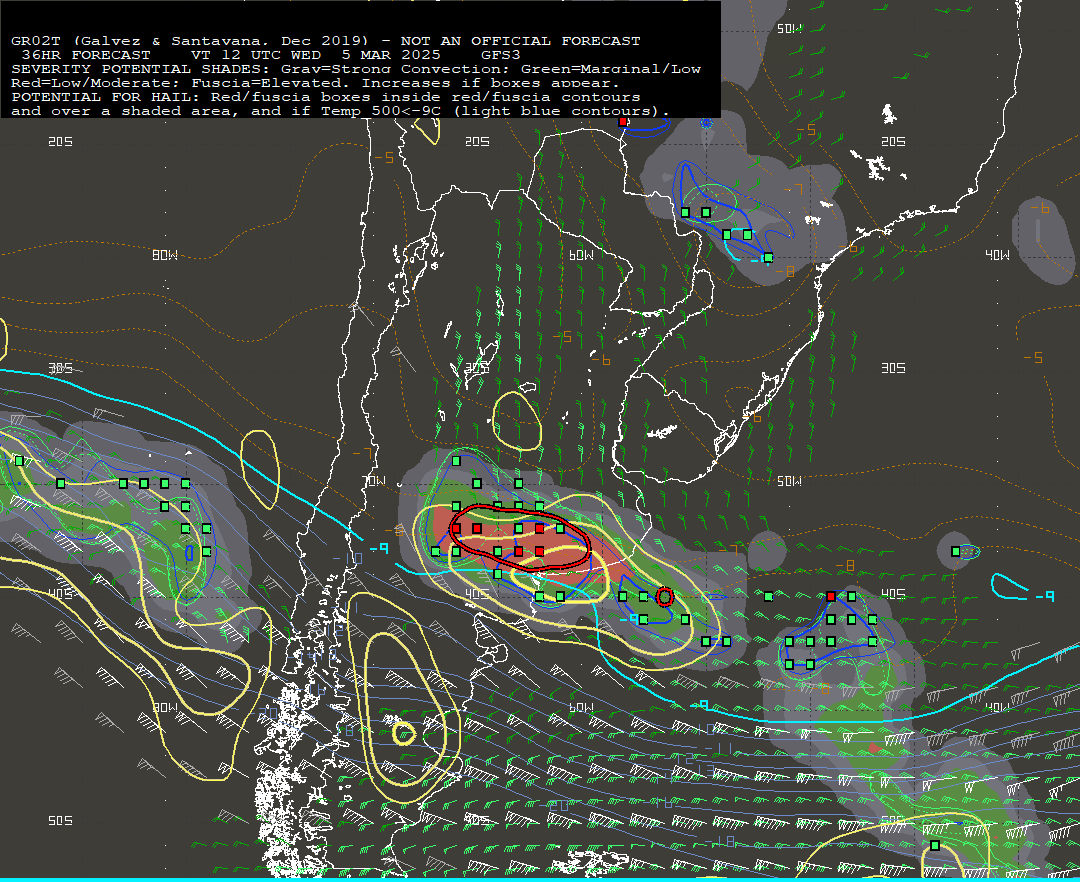1080x882 pixels.
Task: Click the 'GFS3' model label
Action: click(x=501, y=55)
